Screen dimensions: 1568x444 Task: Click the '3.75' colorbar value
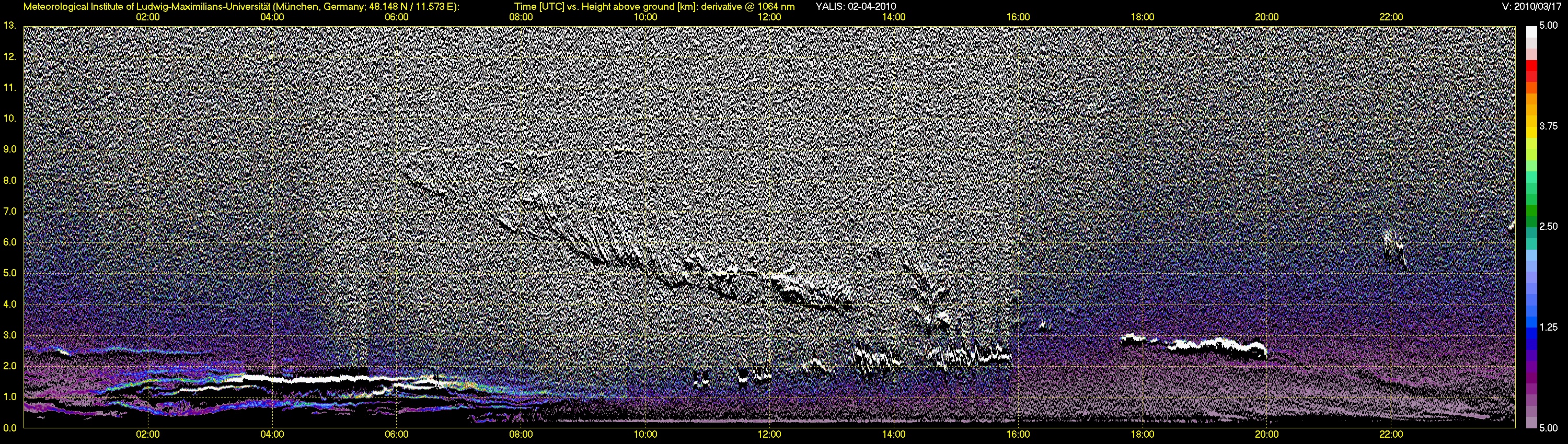click(x=1548, y=126)
